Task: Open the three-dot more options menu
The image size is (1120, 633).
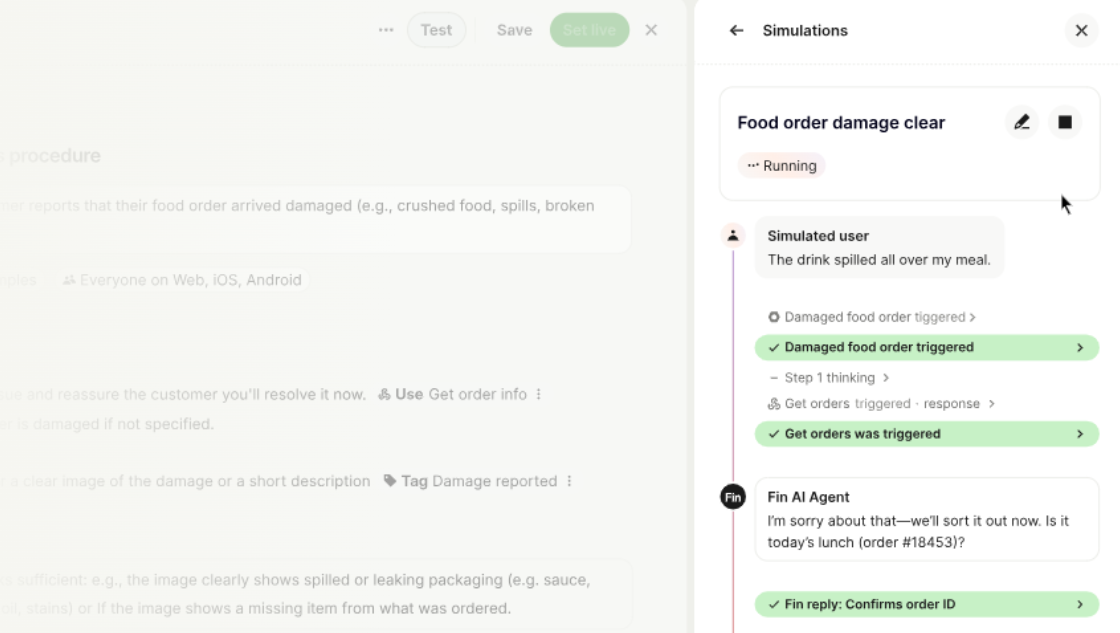Action: click(386, 30)
